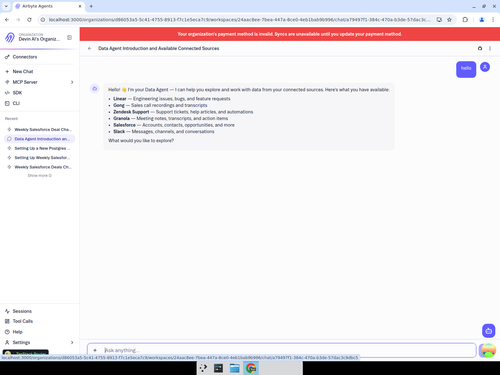Open the tab search dropdown
Image resolution: width=500 pixels, height=375 pixels.
click(x=6, y=6)
